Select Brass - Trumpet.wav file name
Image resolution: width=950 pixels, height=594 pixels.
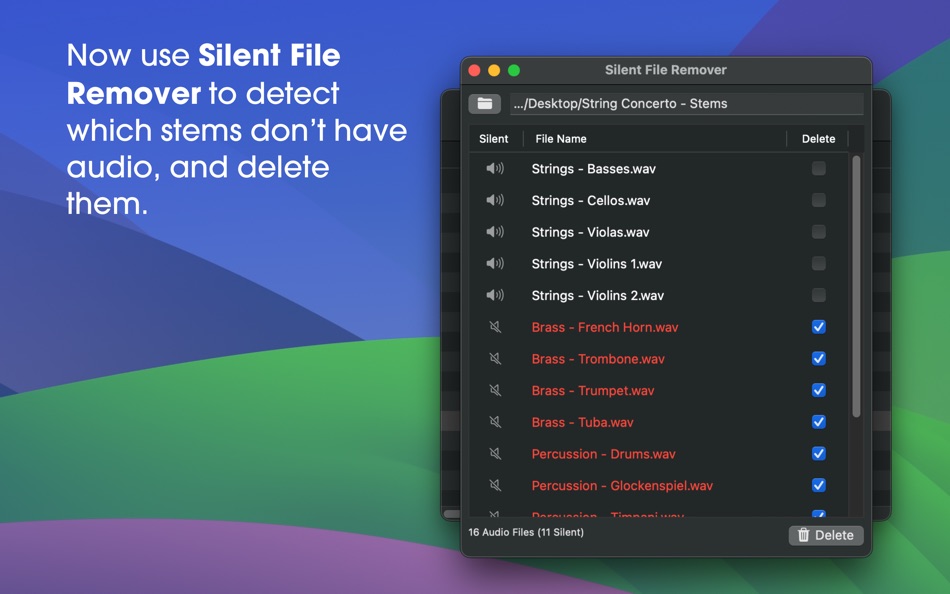(x=593, y=390)
